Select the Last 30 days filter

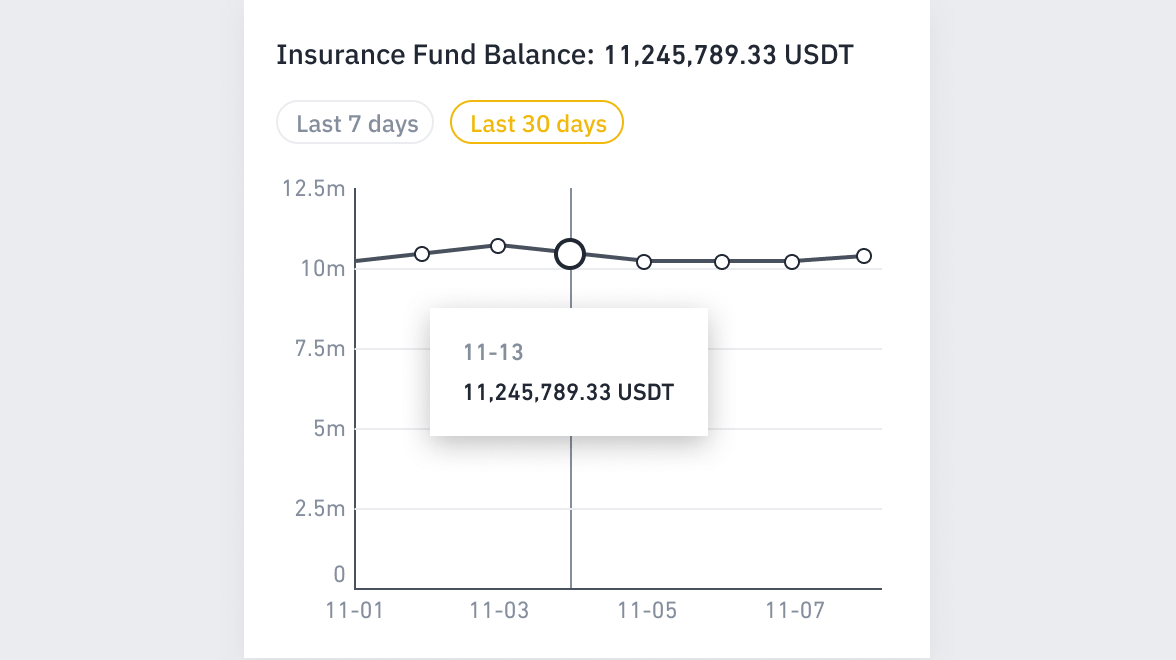point(538,124)
